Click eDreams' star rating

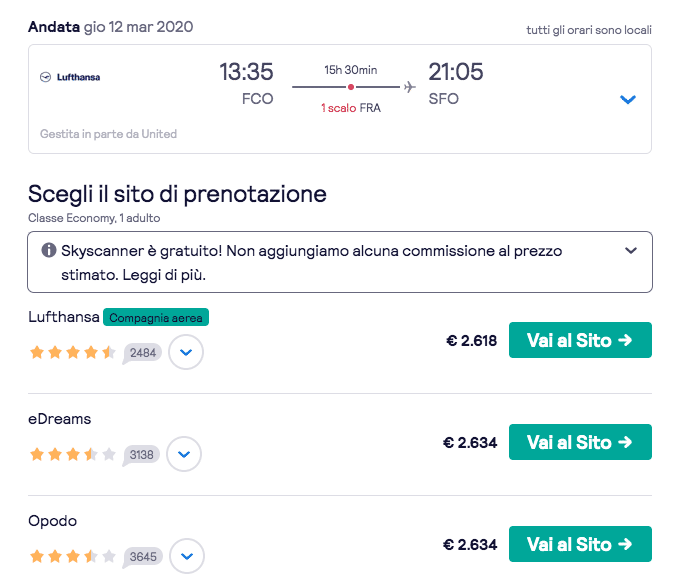73,454
